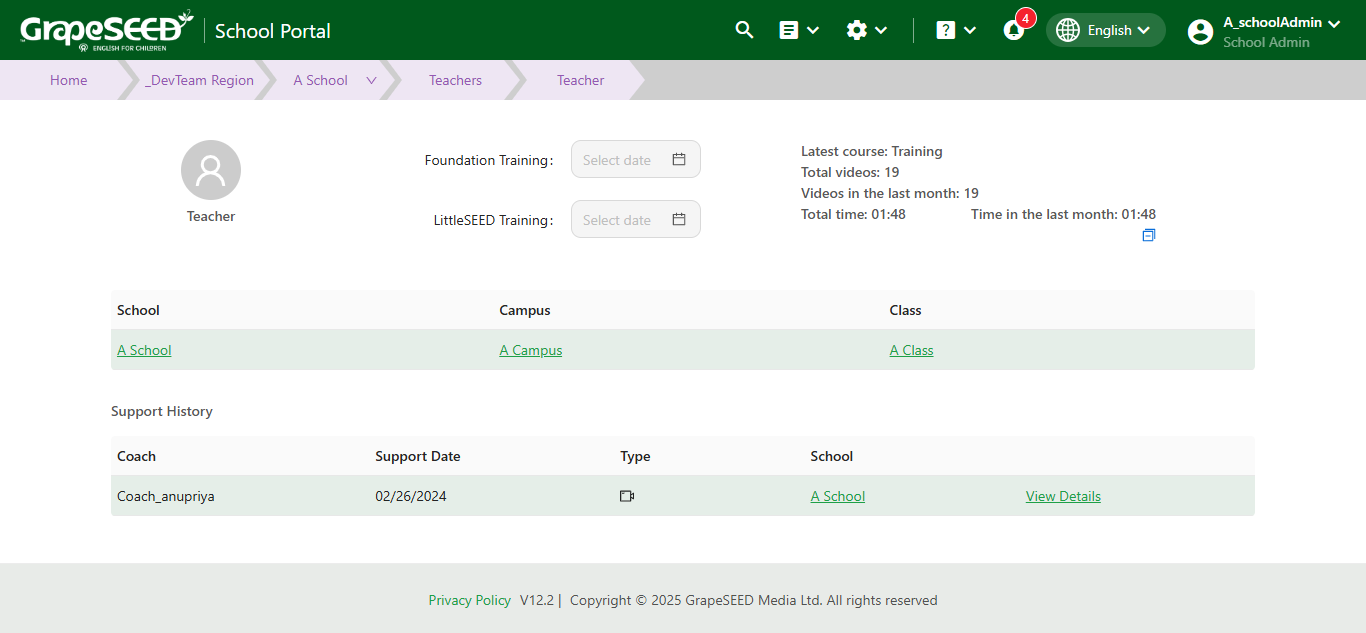
Task: Click the Support History heading
Action: point(162,411)
